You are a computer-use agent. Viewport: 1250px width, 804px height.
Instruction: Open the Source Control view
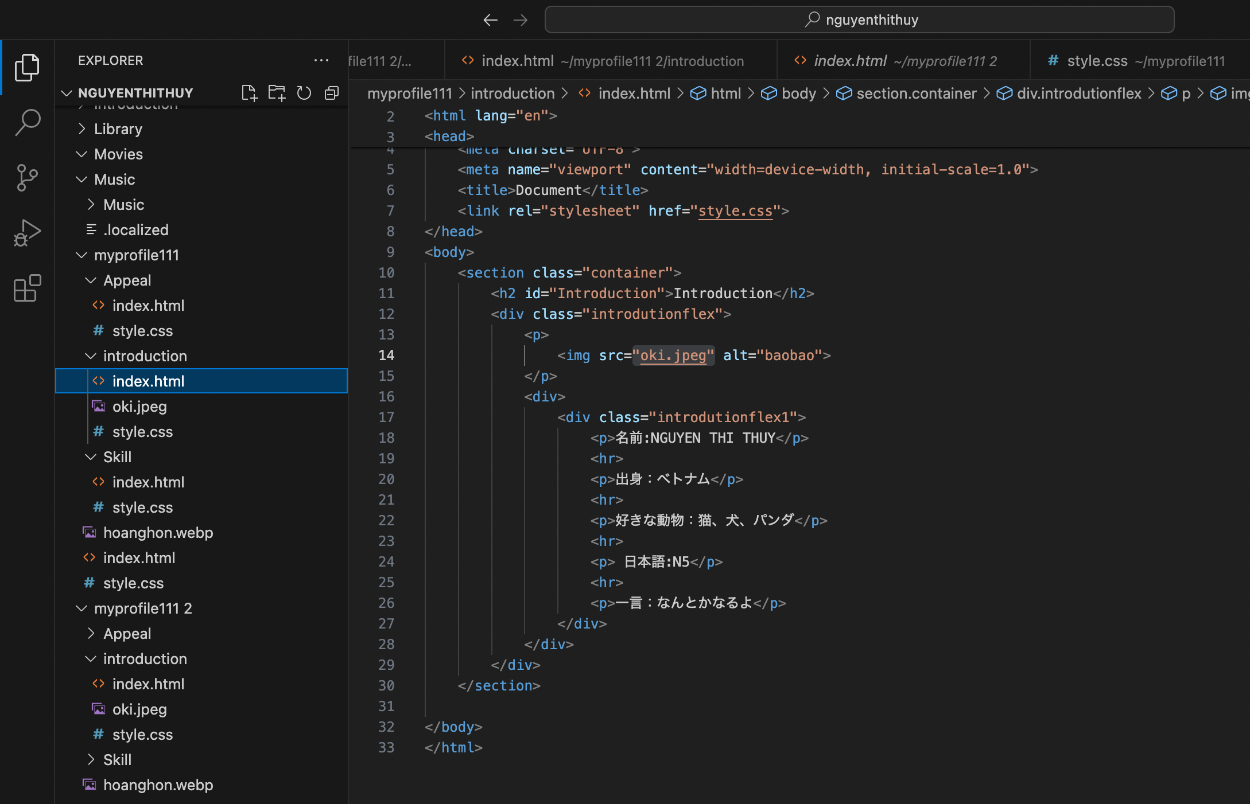pyautogui.click(x=27, y=178)
